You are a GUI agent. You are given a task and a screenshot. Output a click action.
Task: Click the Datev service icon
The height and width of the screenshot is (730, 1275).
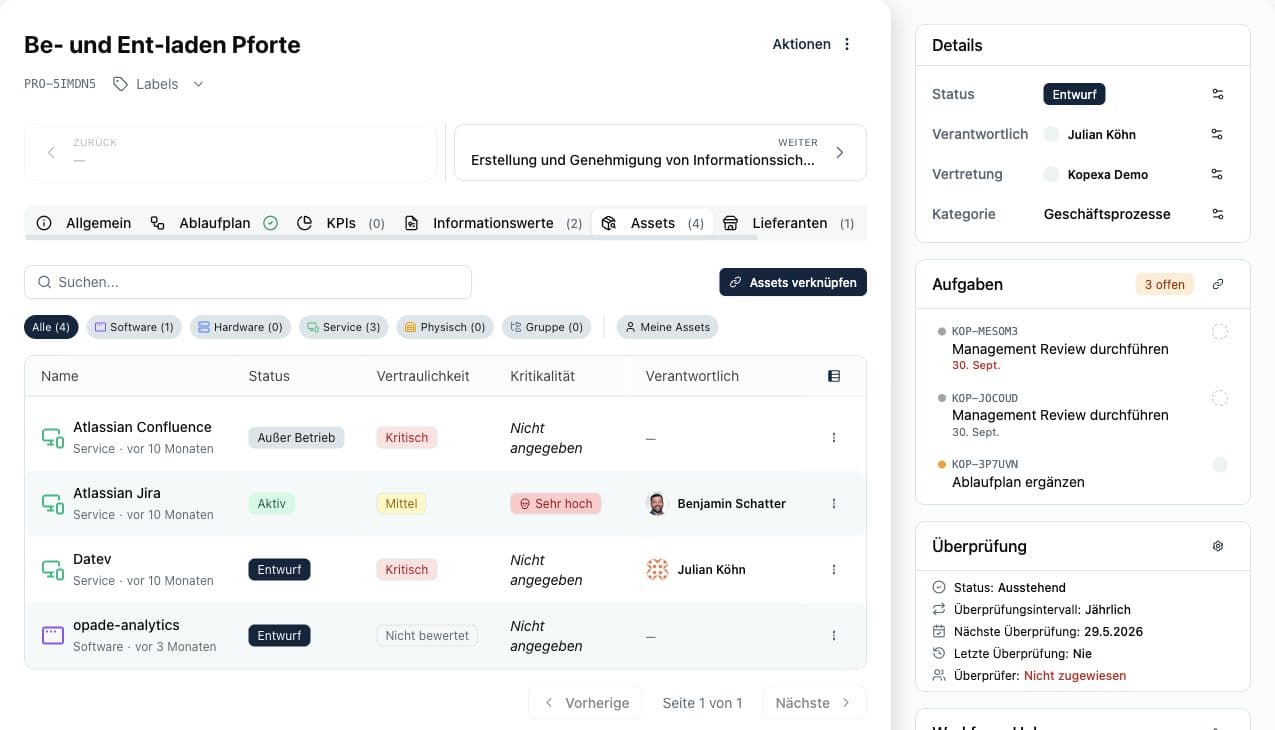[52, 570]
